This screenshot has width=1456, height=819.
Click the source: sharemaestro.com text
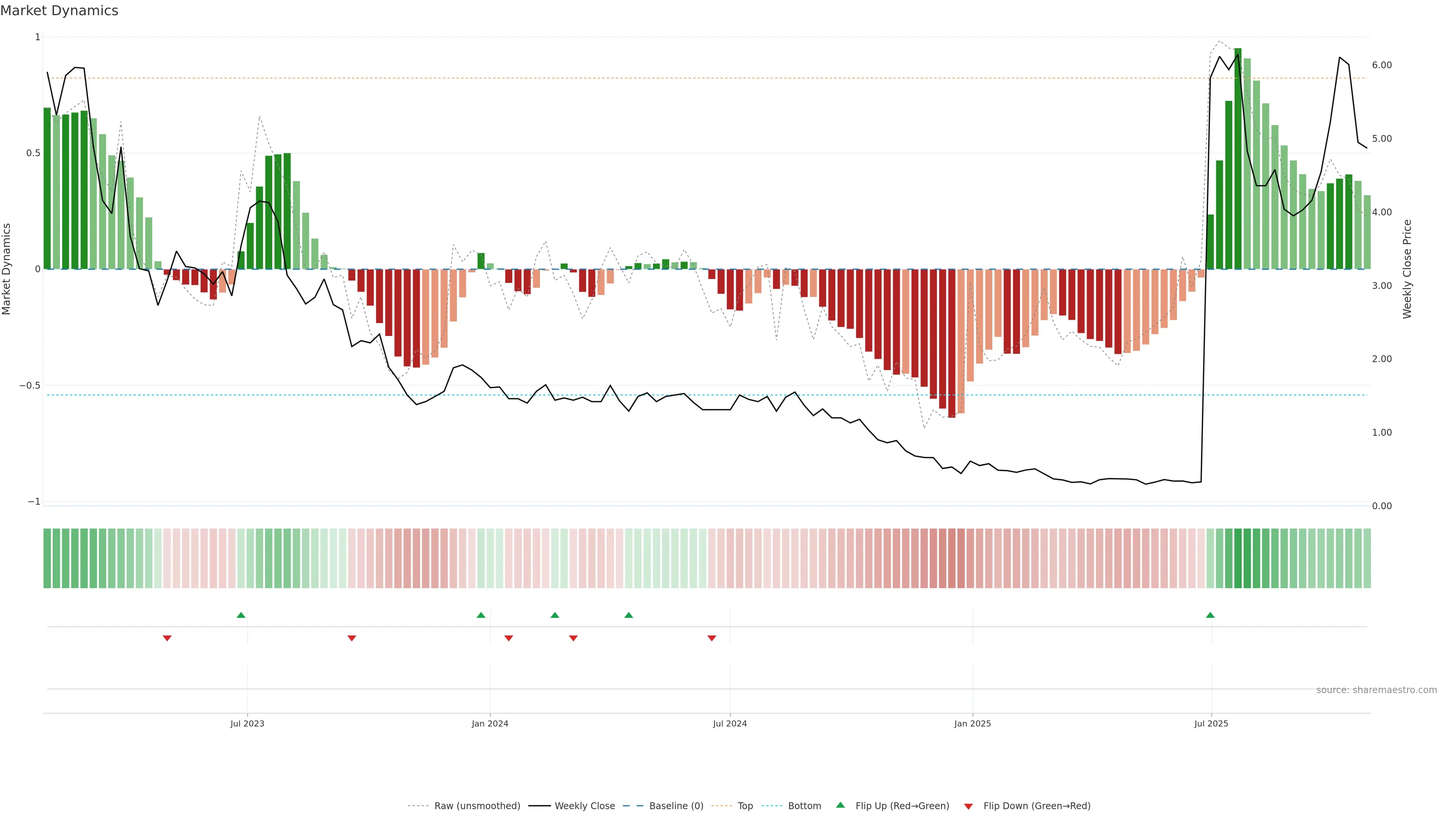point(1376,690)
